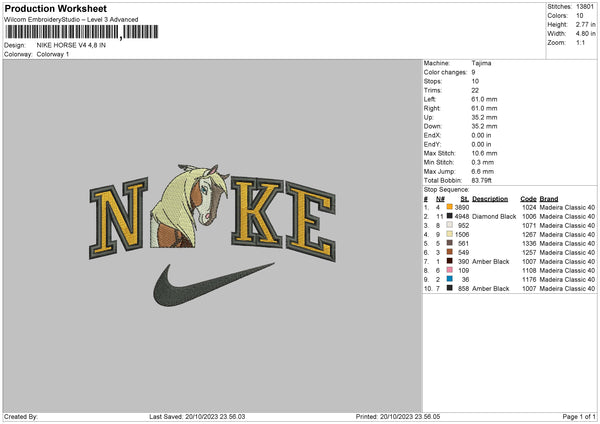
Task: Select the Left value 61.0 mm
Action: pos(484,99)
